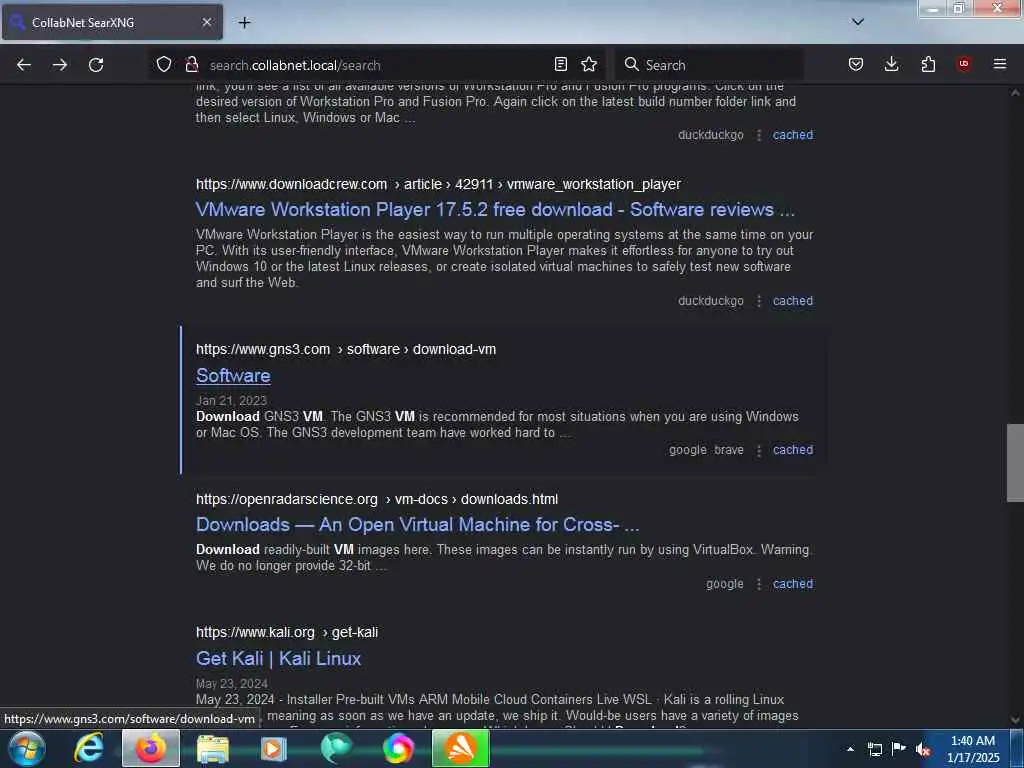Click the muted volume tray icon

[x=923, y=749]
